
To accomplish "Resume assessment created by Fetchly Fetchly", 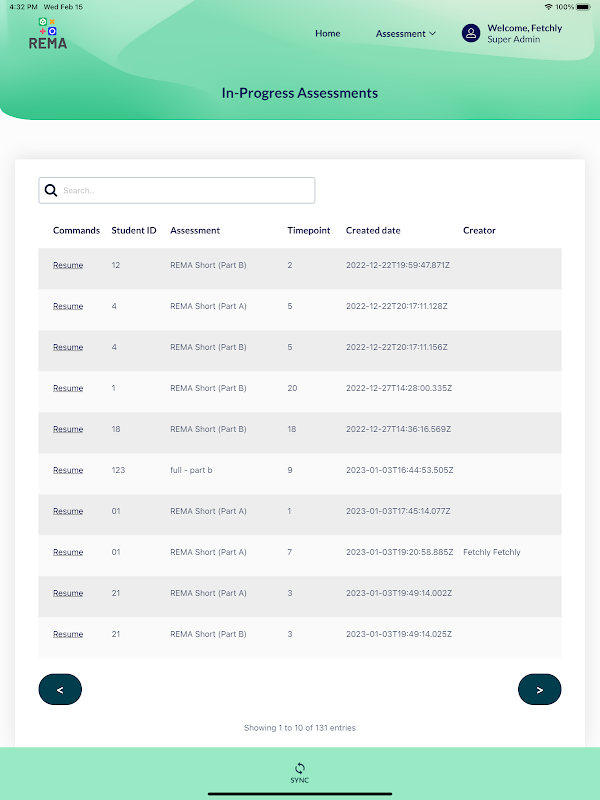I will pyautogui.click(x=68, y=552).
